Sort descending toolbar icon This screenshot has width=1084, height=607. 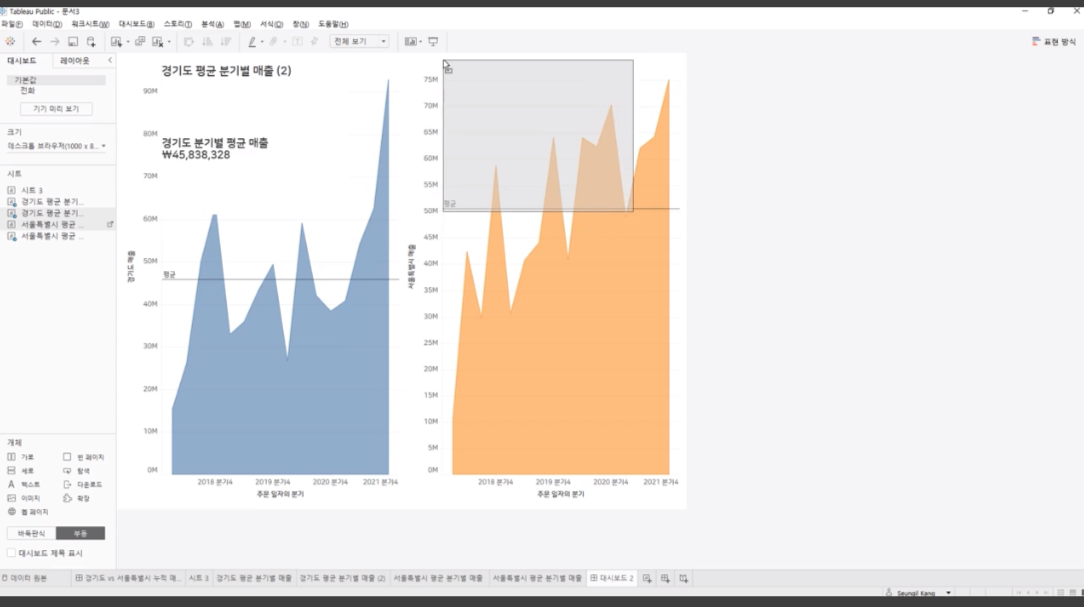[x=225, y=41]
